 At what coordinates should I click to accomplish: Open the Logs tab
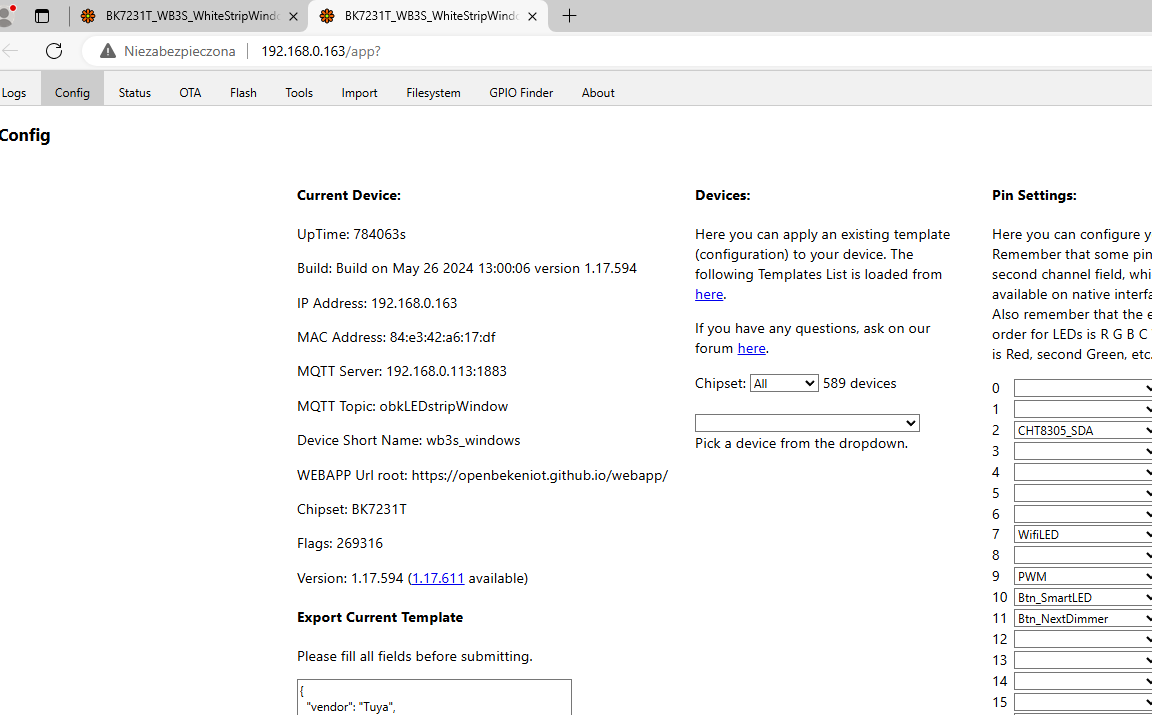(x=14, y=93)
